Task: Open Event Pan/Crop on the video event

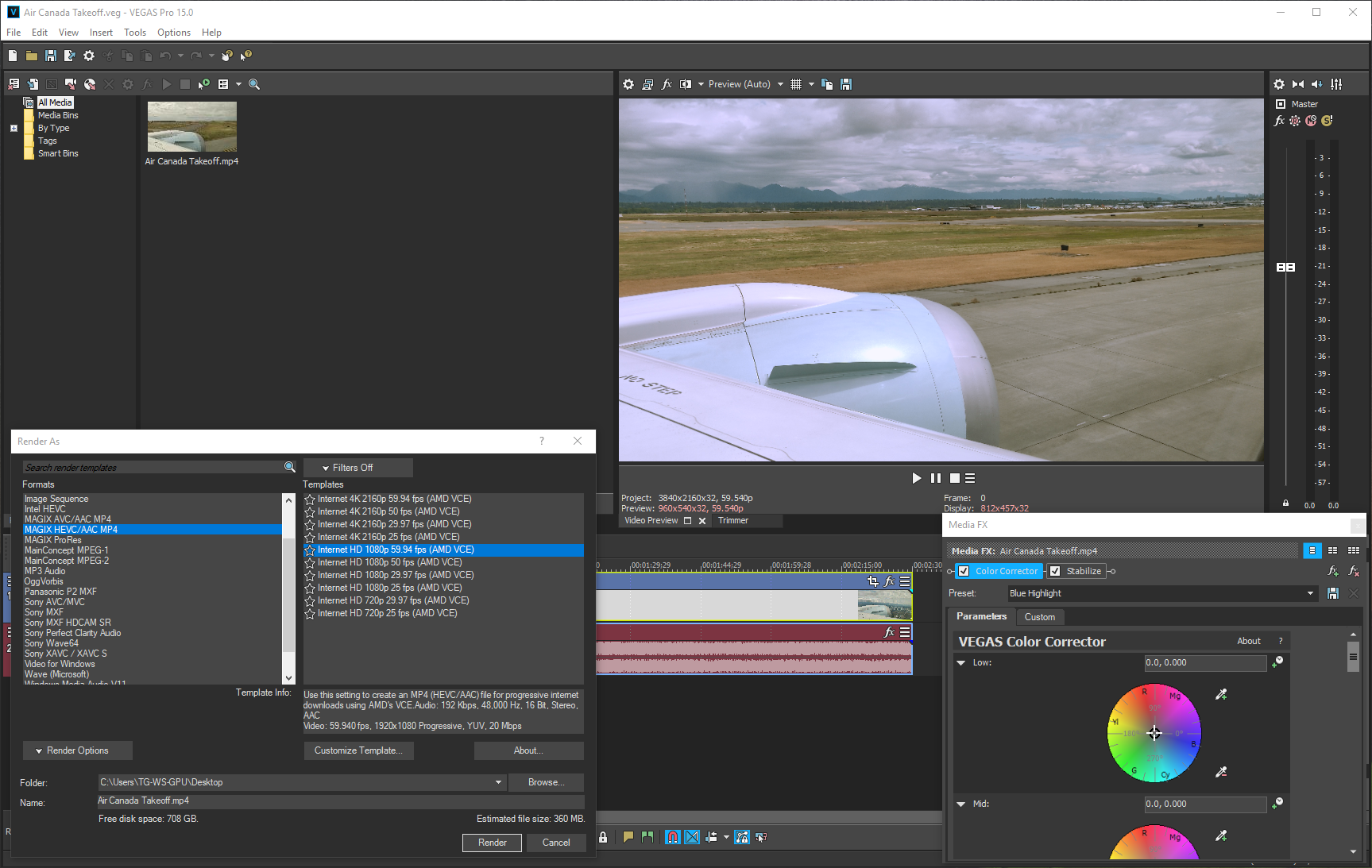Action: (873, 581)
